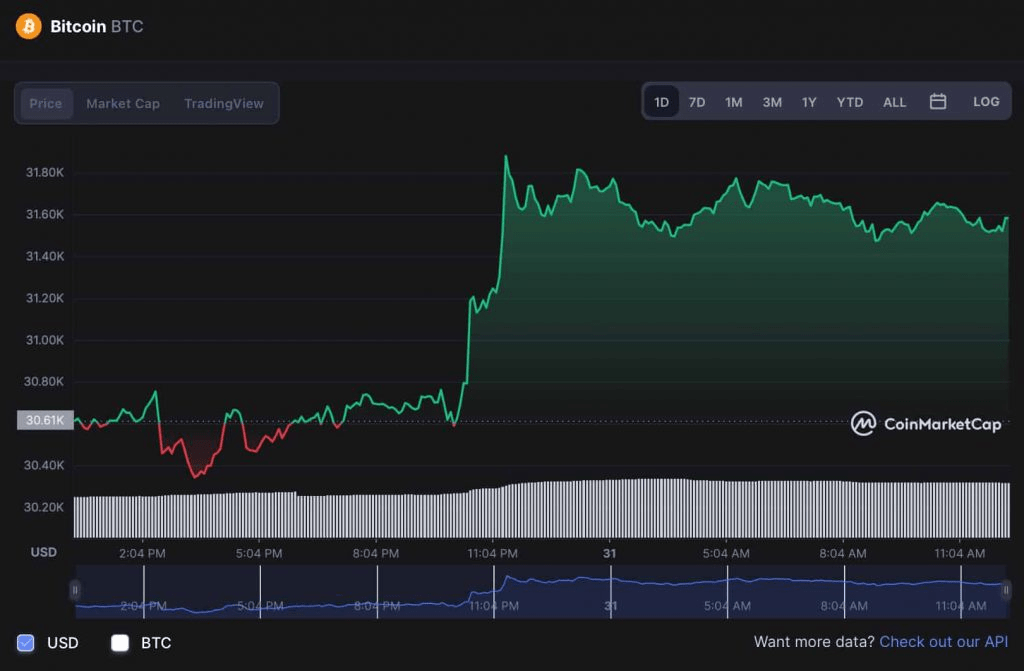Check the BTC currency checkbox

pyautogui.click(x=119, y=643)
